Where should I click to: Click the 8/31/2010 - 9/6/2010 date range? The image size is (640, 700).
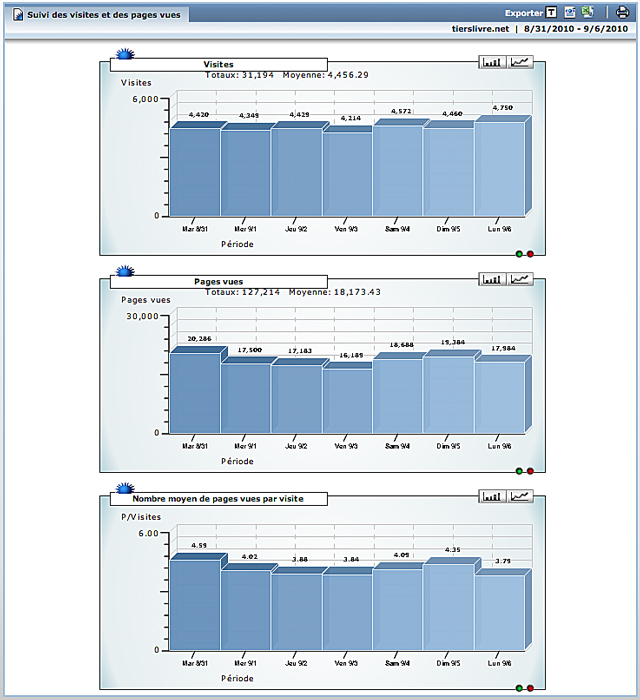pyautogui.click(x=575, y=30)
